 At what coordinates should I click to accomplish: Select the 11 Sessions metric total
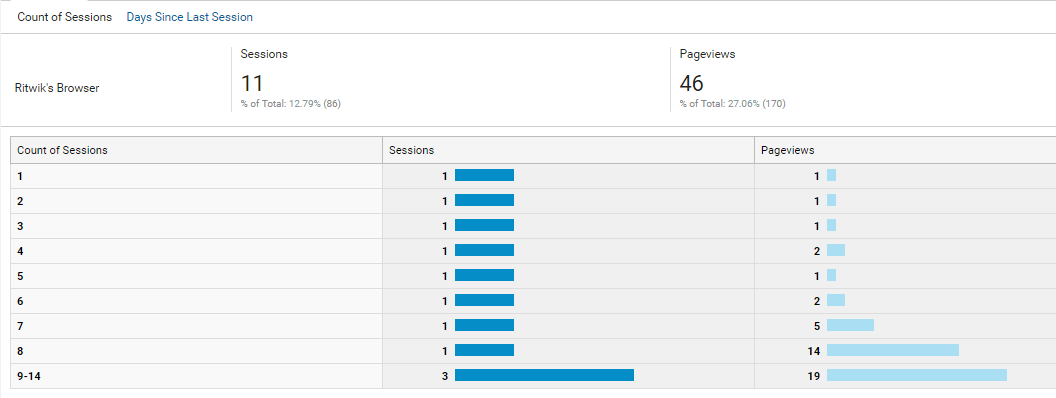click(x=252, y=83)
